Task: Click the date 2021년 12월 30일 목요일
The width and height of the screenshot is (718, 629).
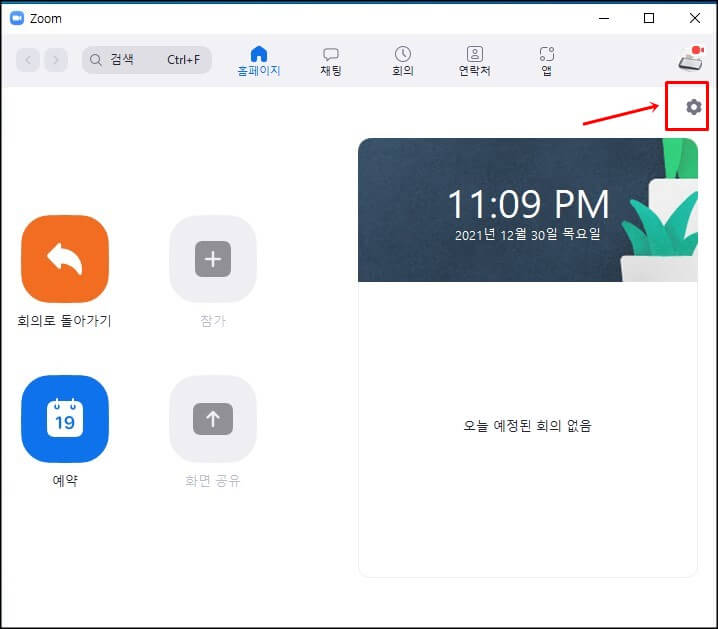Action: click(528, 234)
